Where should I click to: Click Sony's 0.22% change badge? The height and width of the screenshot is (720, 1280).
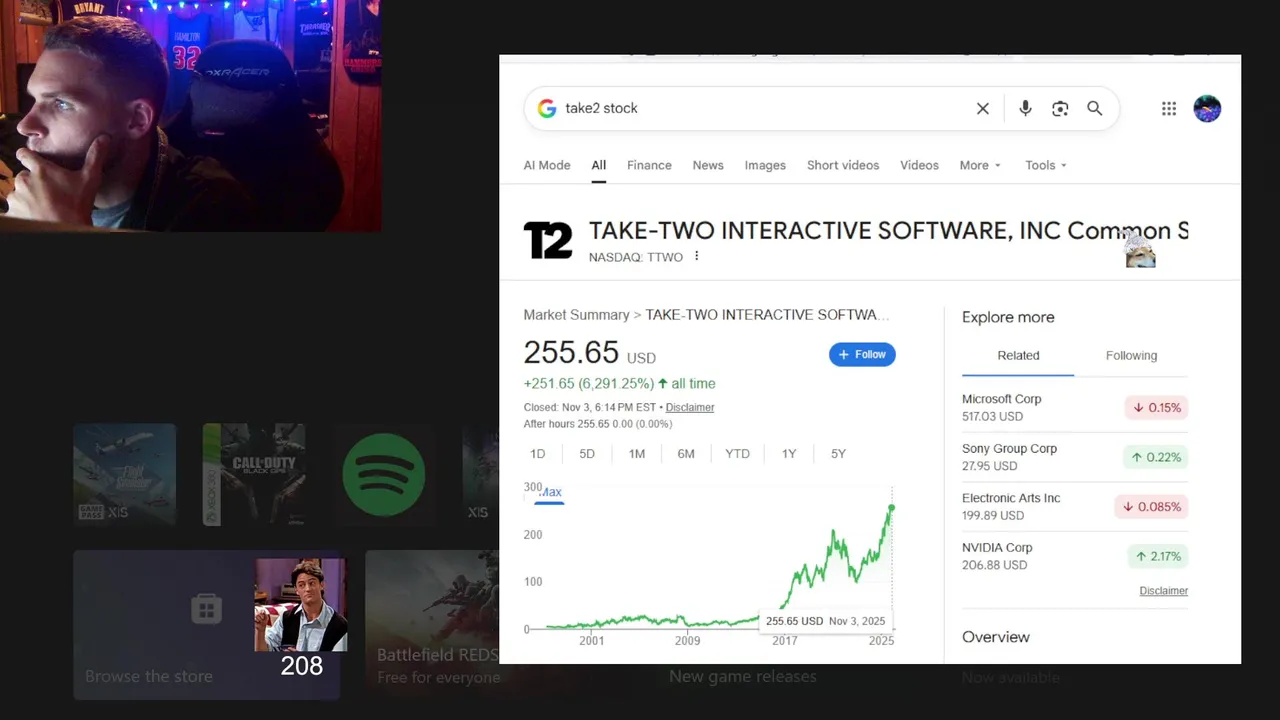(1156, 457)
